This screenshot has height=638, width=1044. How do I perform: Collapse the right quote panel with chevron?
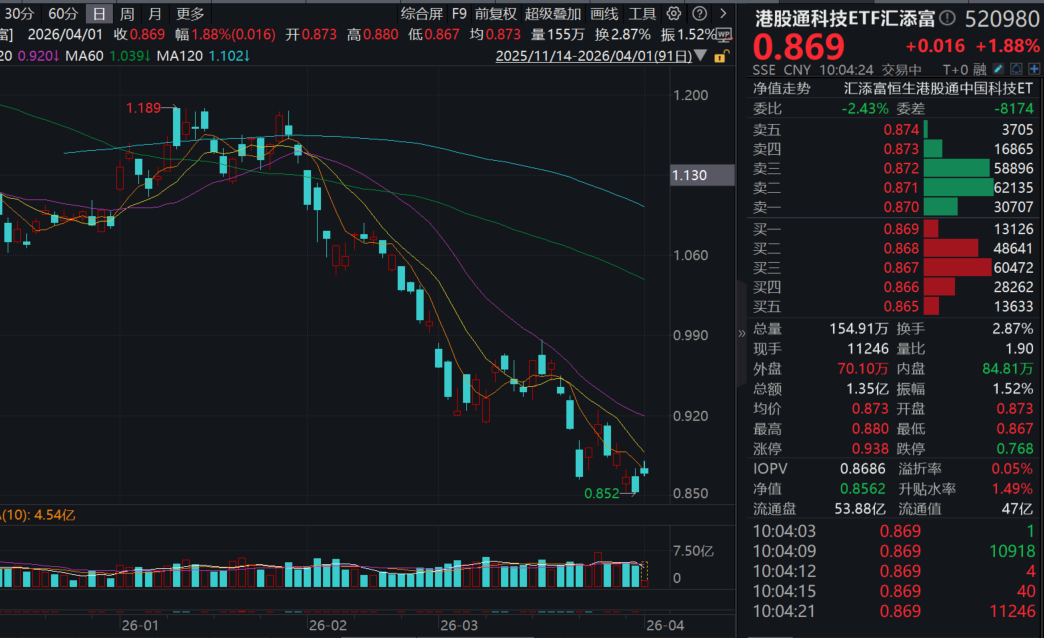pos(741,334)
